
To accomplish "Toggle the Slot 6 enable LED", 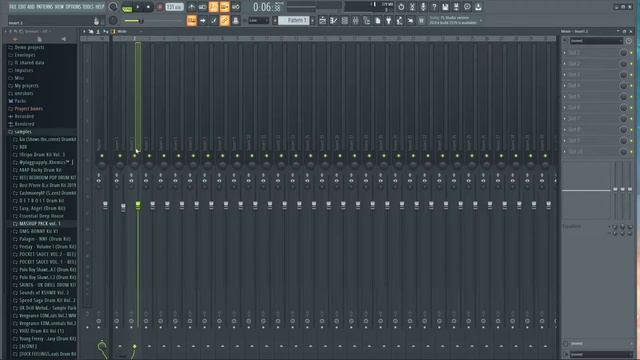I will (x=631, y=108).
